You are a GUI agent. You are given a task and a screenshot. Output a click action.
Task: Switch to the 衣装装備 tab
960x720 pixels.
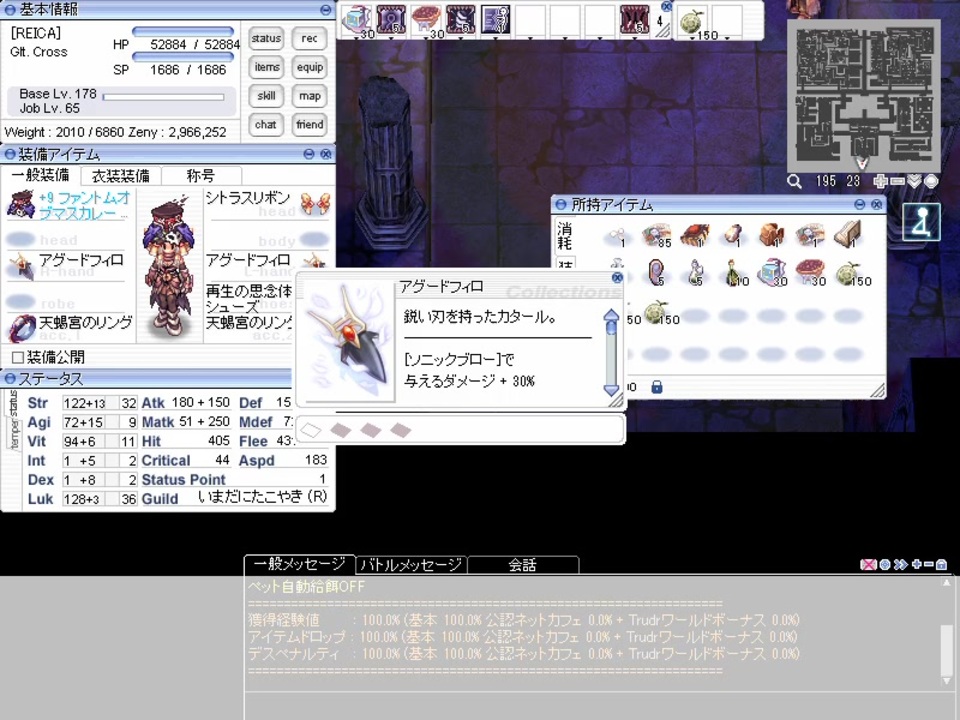(x=121, y=176)
